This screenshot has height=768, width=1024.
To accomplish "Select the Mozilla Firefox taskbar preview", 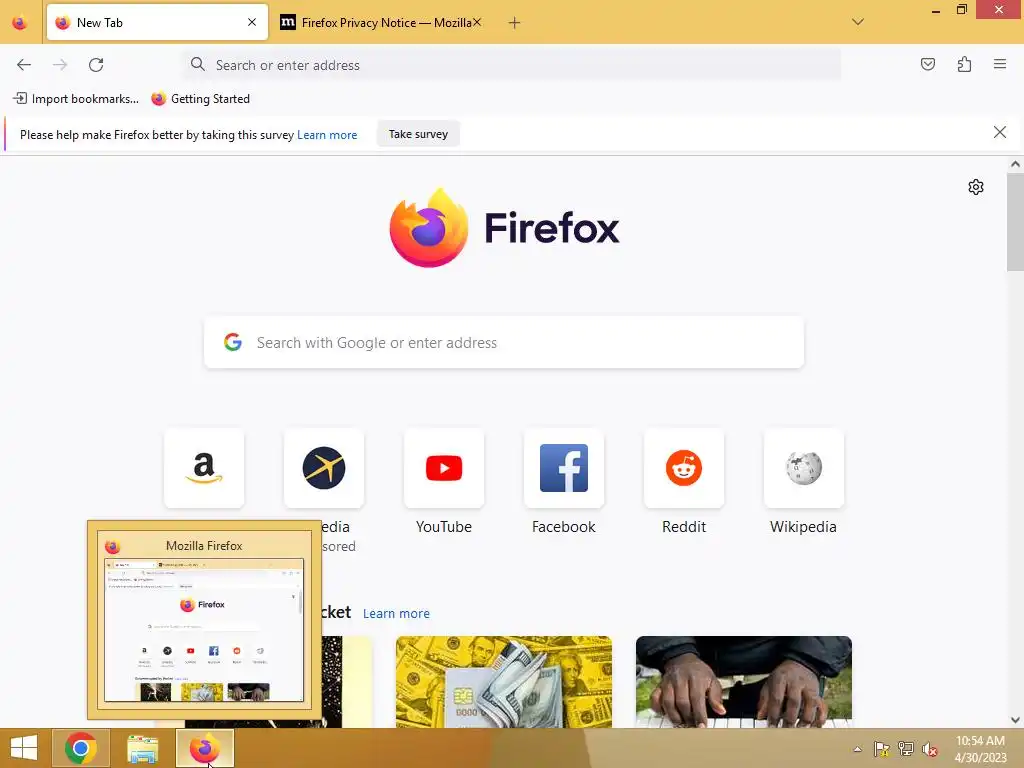I will (x=204, y=620).
